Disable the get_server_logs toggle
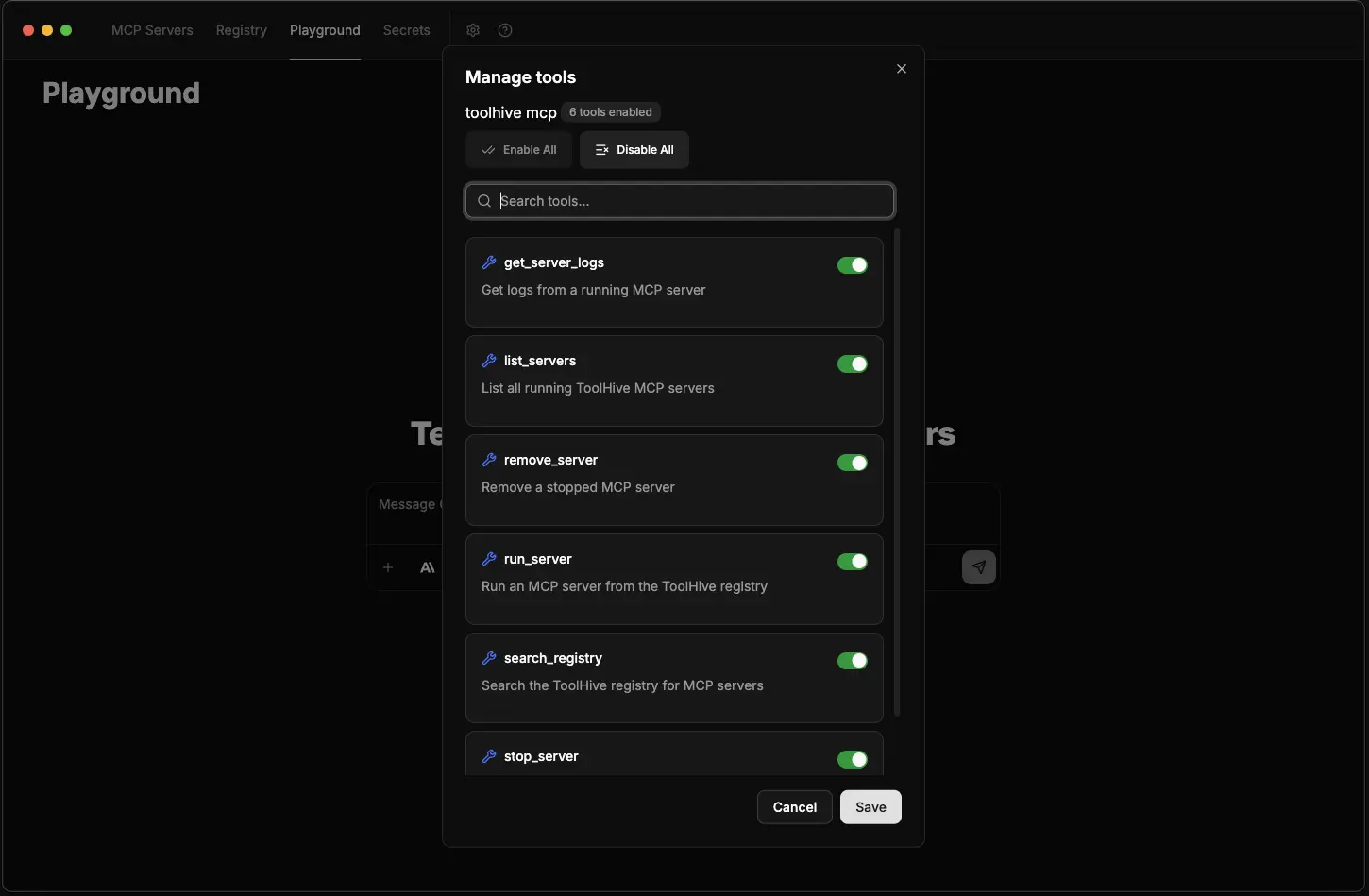The image size is (1369, 896). tap(852, 265)
